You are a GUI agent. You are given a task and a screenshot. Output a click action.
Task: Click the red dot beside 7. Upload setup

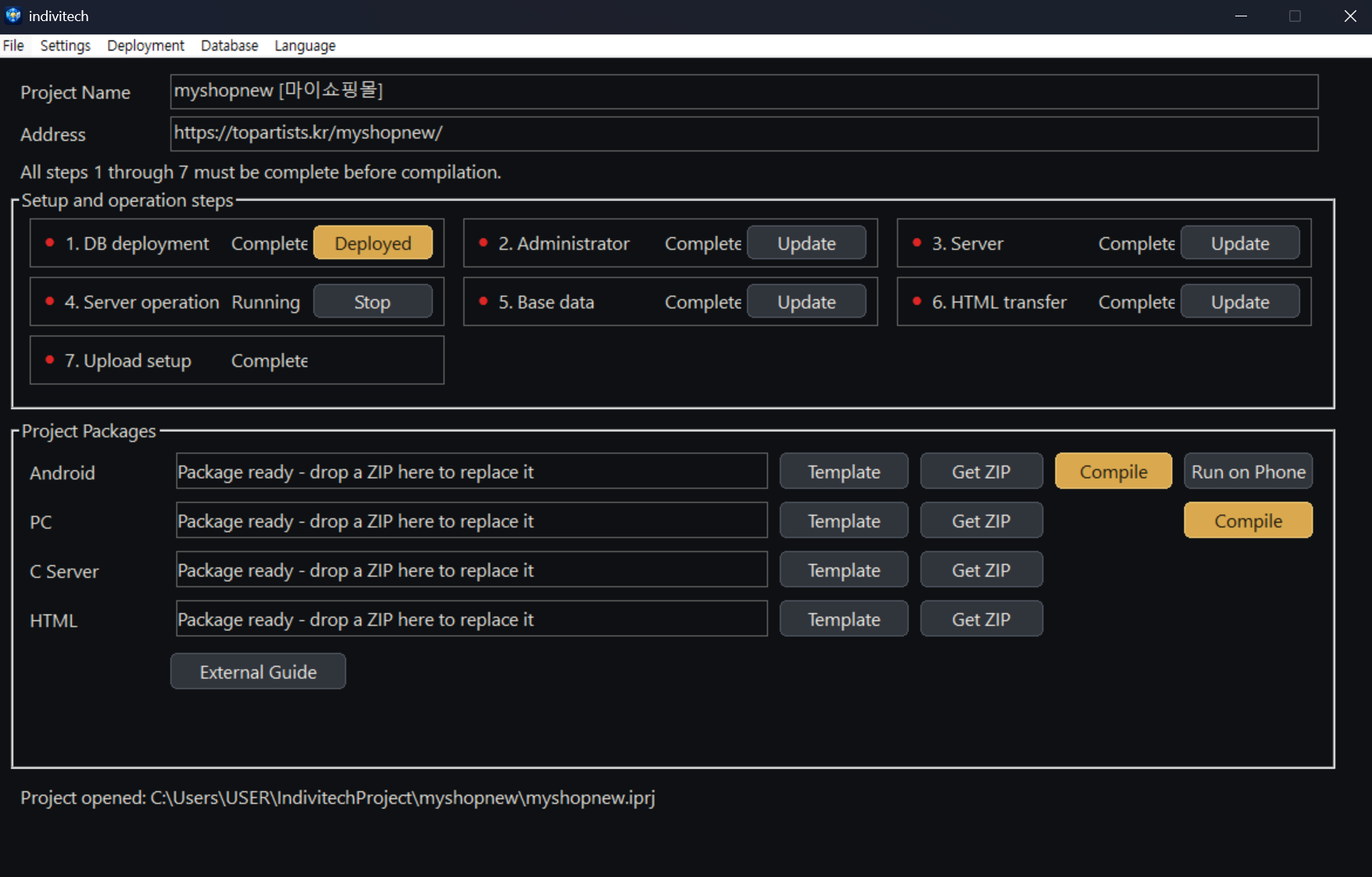[x=49, y=359]
